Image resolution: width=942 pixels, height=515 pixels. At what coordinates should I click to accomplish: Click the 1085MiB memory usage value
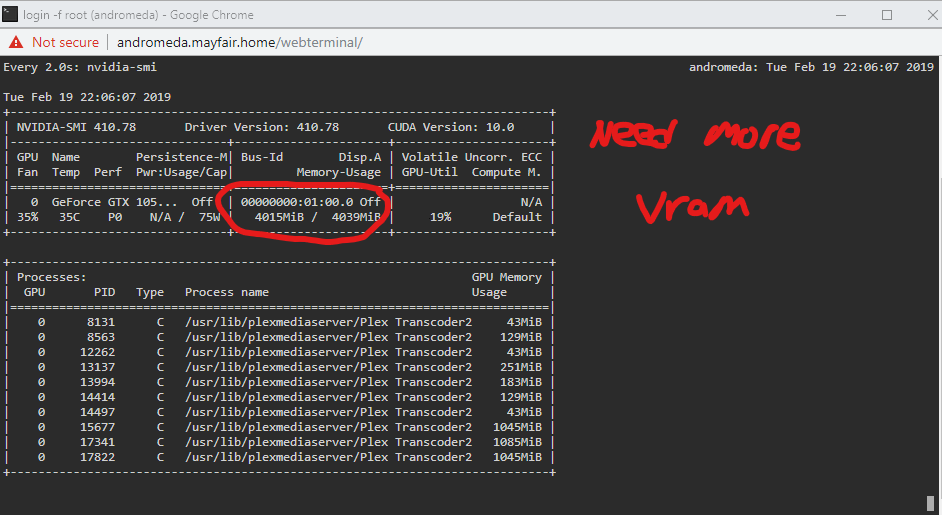click(x=517, y=442)
